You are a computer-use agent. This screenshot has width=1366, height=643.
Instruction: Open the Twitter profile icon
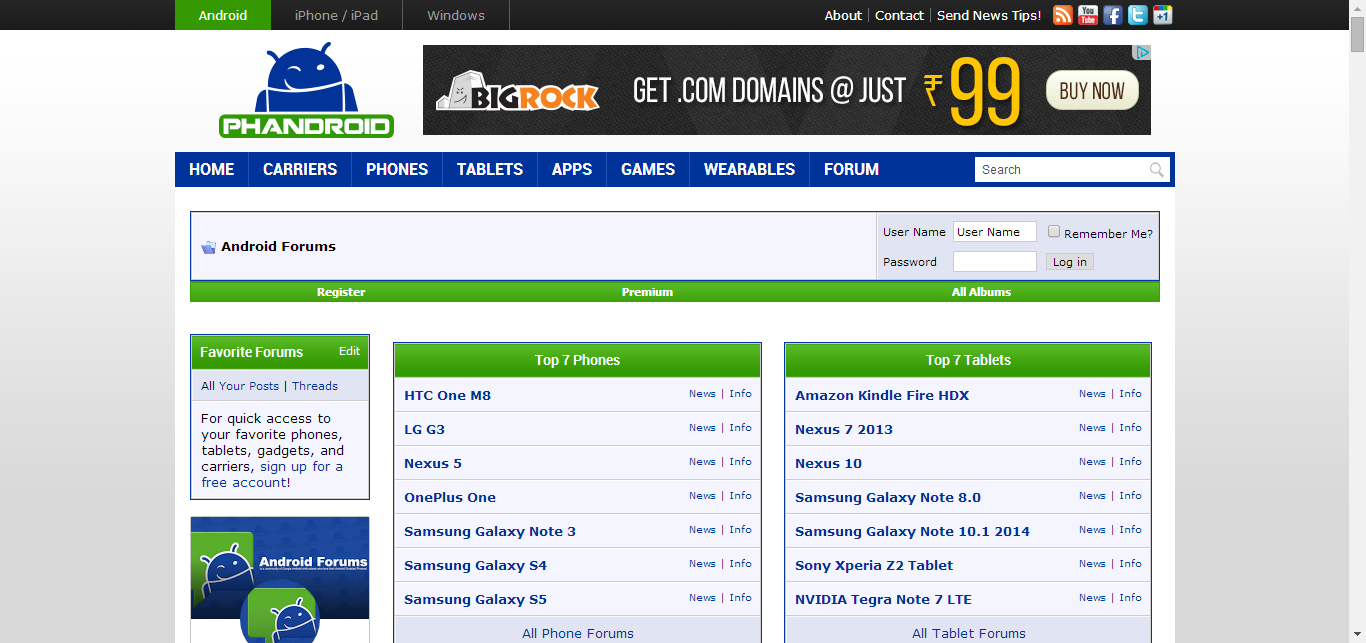(1138, 15)
